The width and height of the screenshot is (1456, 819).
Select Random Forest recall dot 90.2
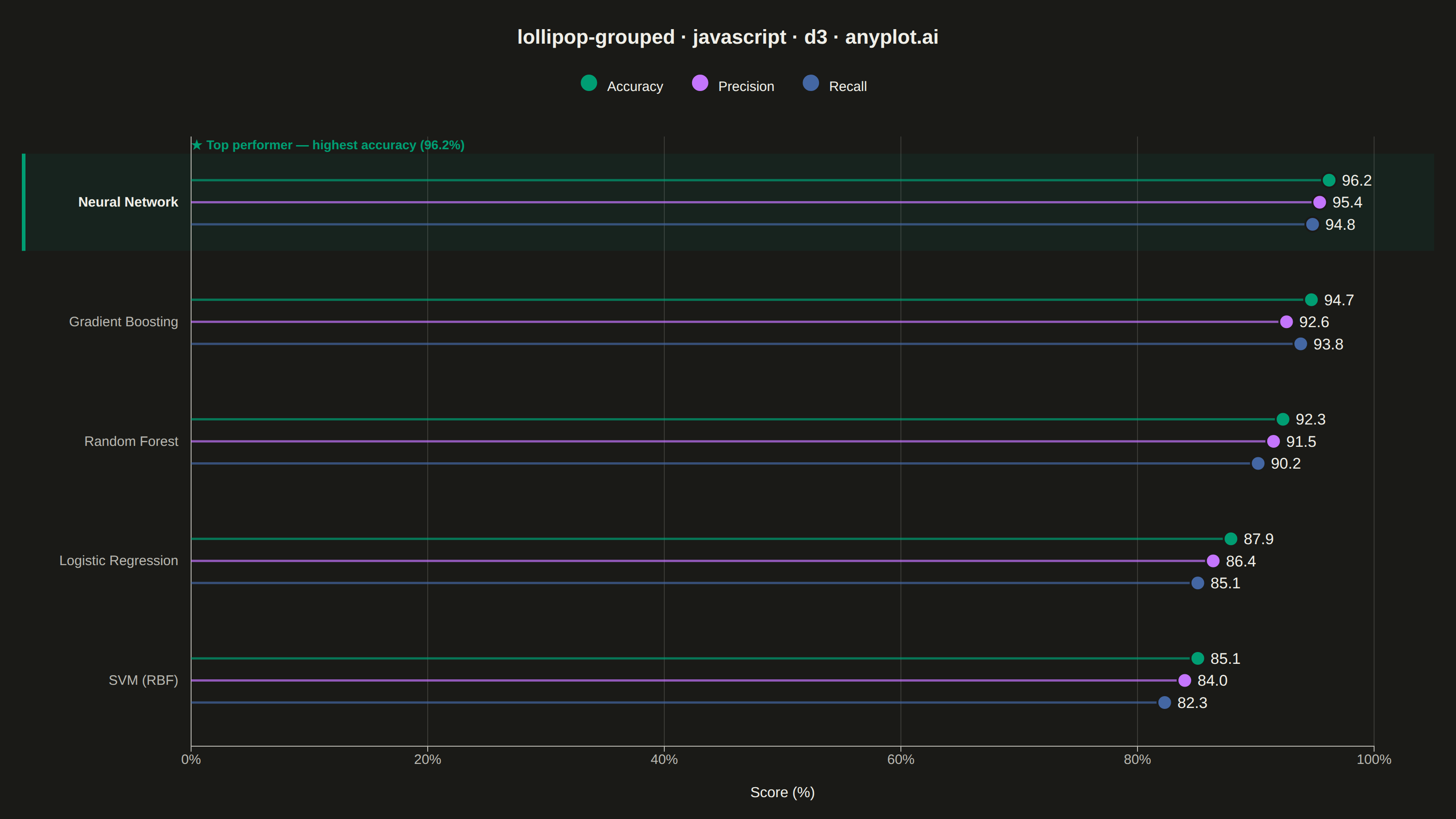coord(1258,464)
